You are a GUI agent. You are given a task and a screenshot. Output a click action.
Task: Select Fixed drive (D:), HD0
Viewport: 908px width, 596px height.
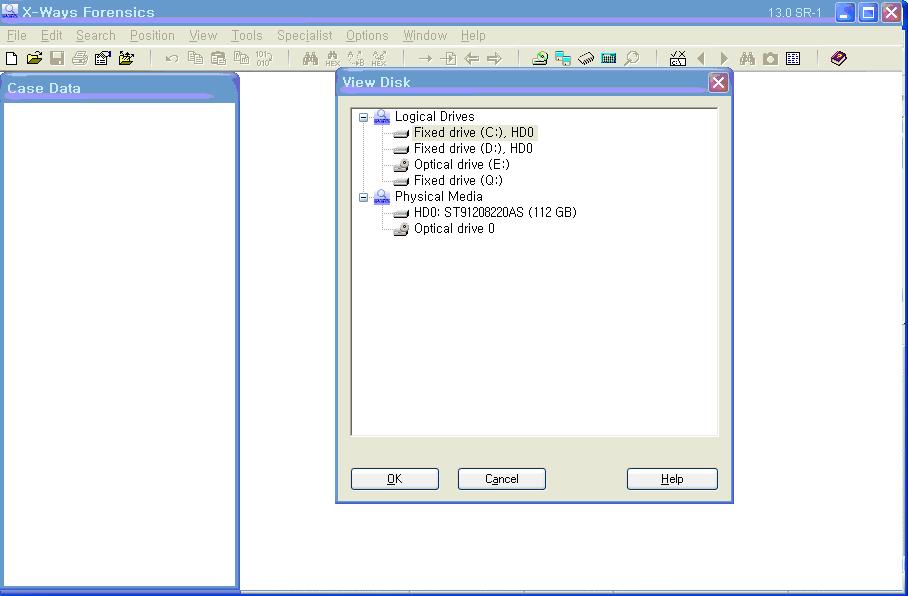pyautogui.click(x=473, y=149)
